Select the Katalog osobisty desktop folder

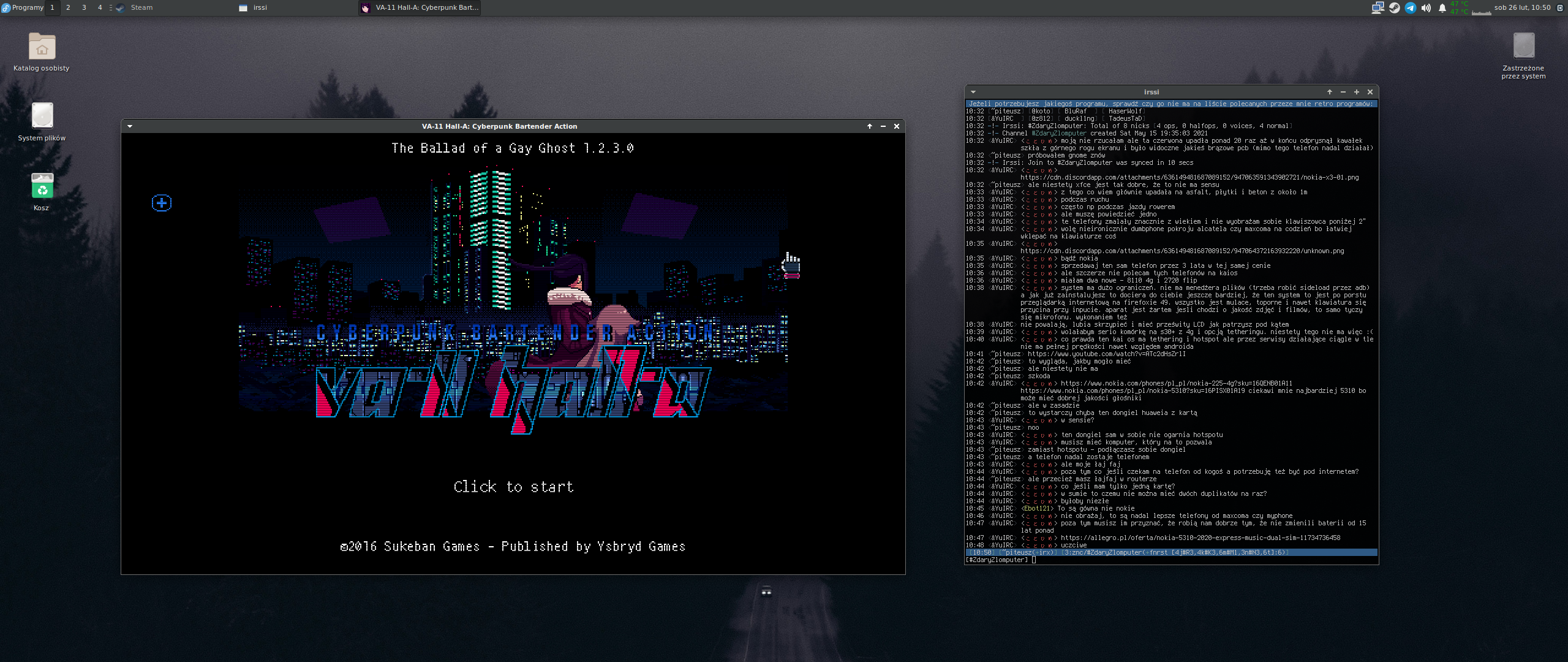pos(42,52)
